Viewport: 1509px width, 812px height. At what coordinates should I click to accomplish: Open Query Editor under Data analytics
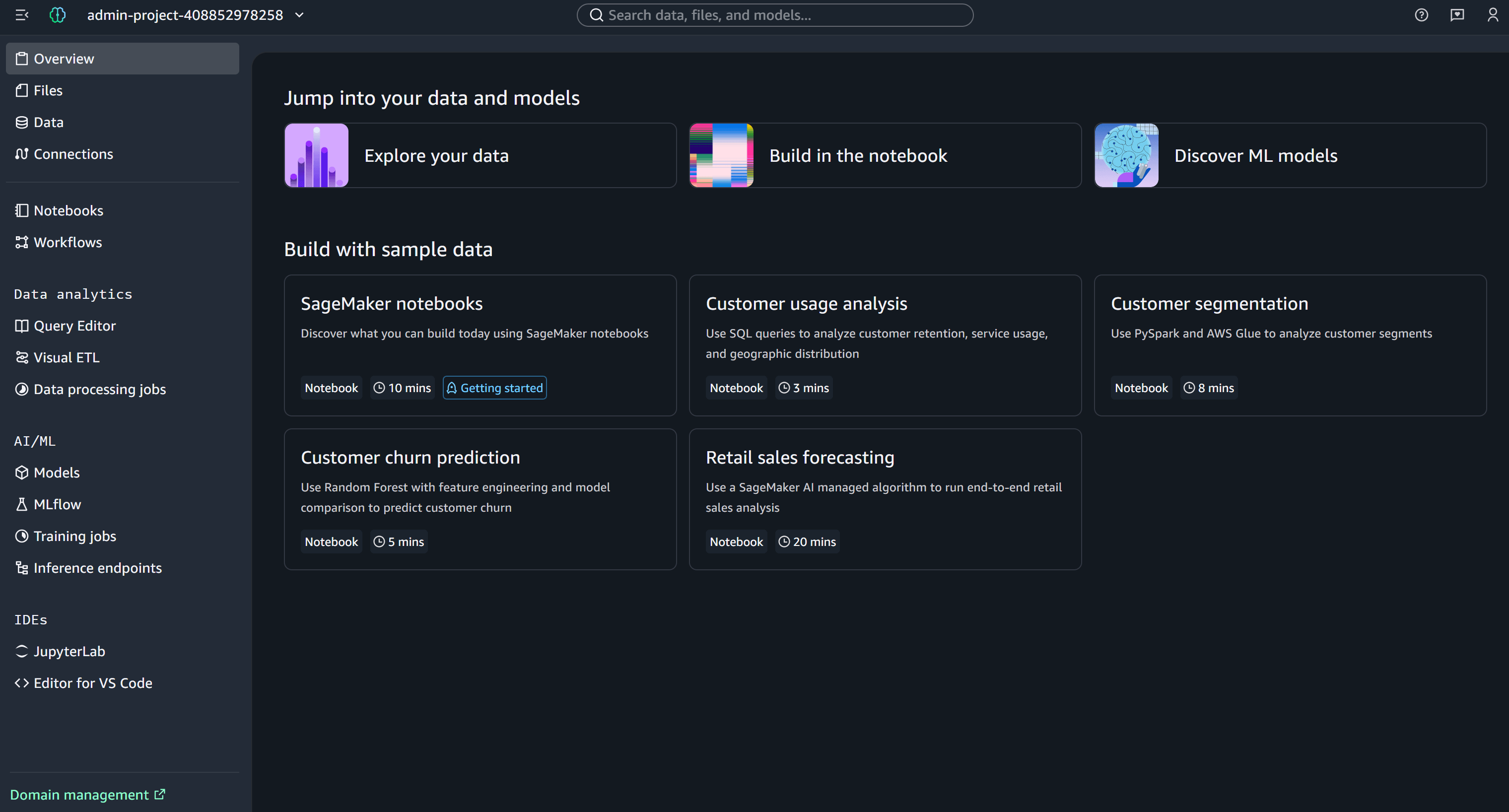(x=123, y=326)
